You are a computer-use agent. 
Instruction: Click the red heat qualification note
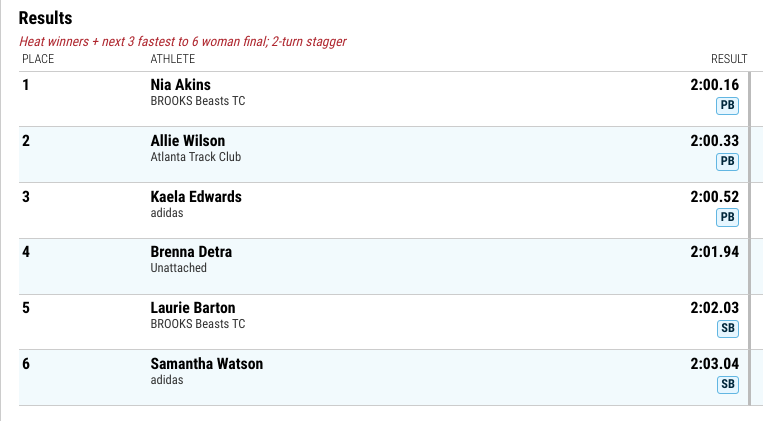point(182,41)
